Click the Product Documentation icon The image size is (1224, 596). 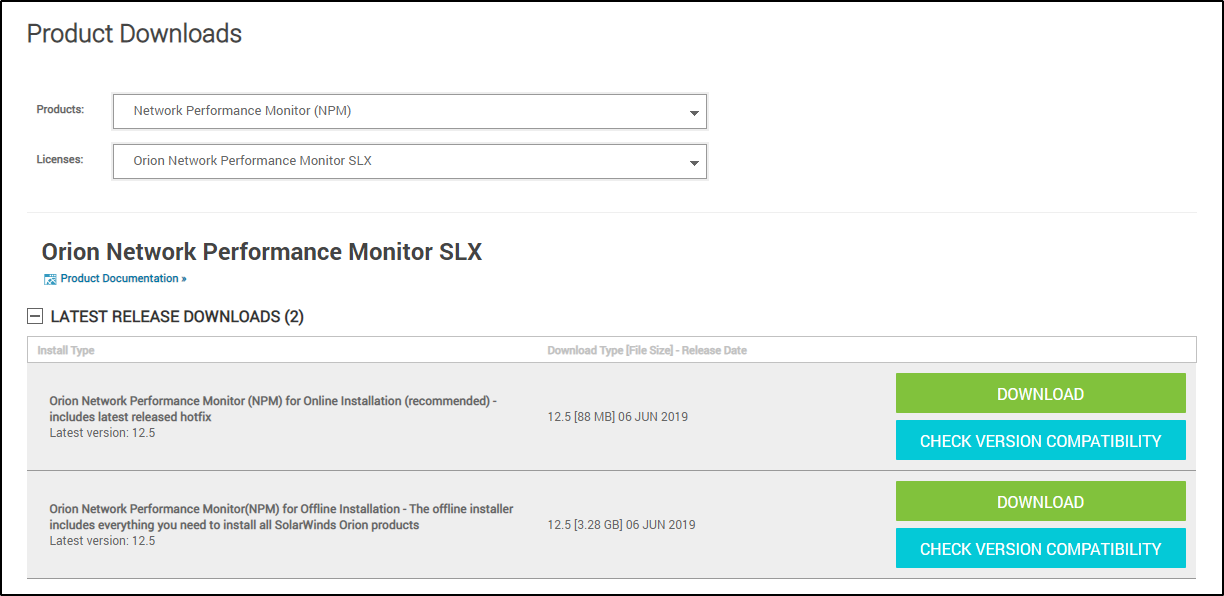coord(50,279)
